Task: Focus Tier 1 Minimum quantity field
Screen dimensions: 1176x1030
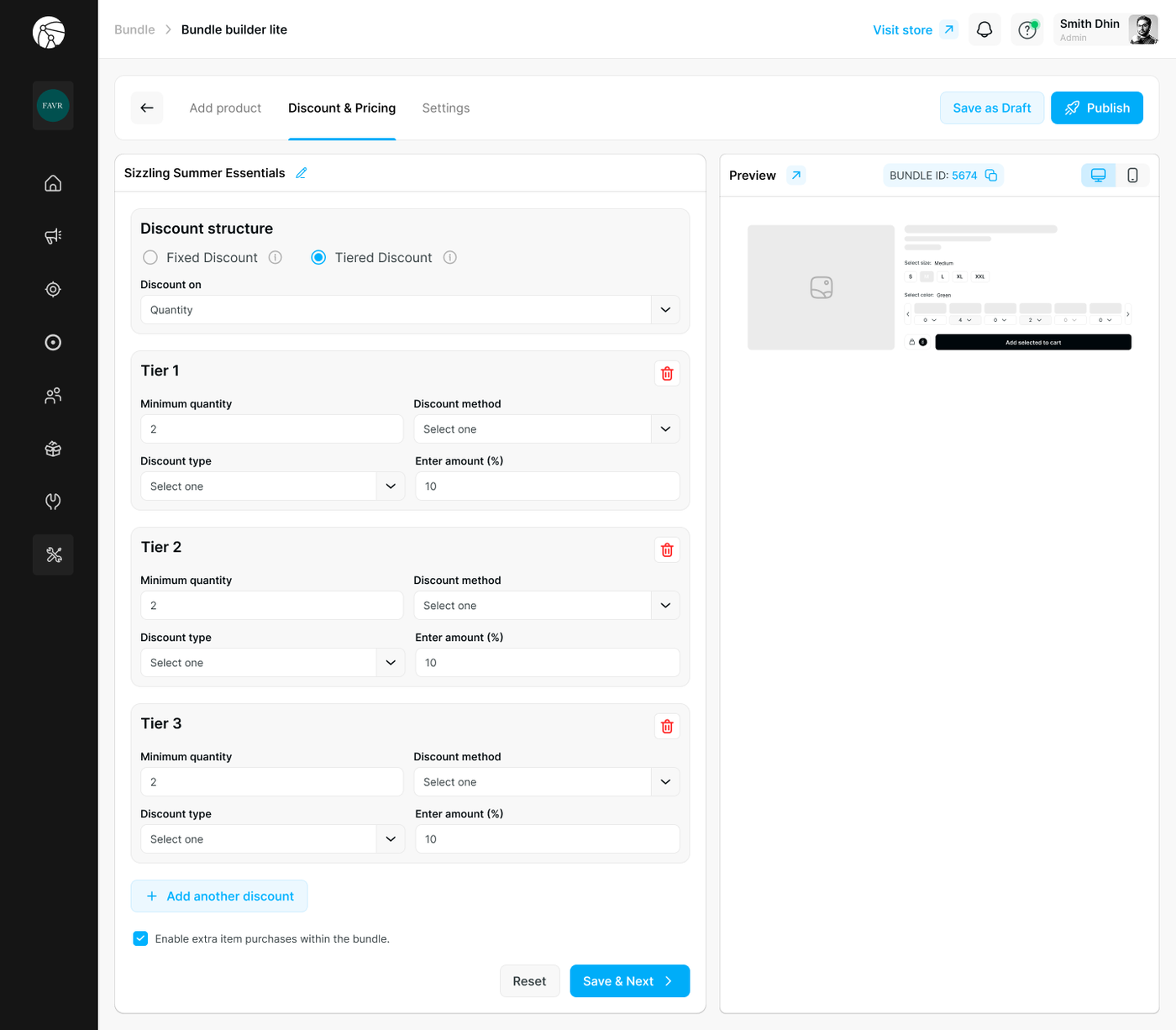Action: (272, 429)
